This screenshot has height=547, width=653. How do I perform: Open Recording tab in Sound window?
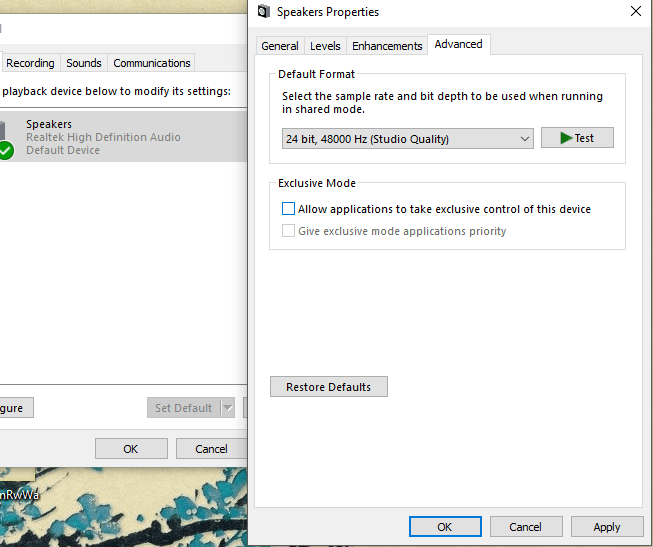(x=30, y=63)
